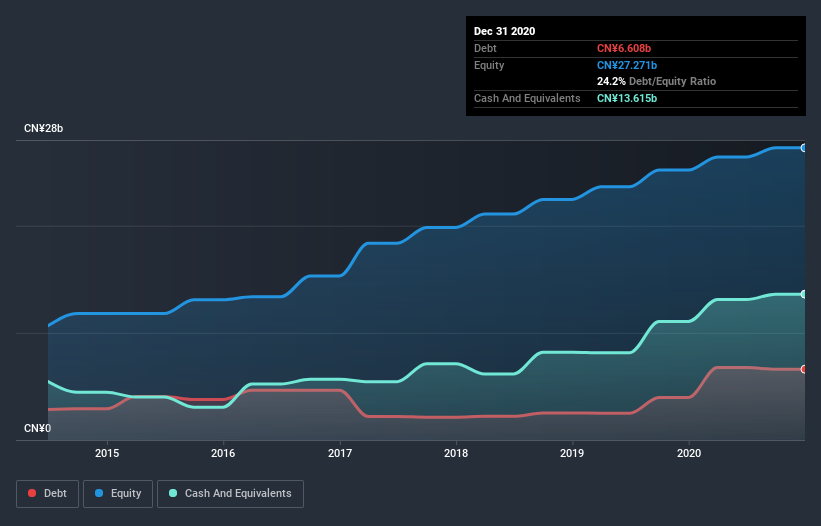Toggle Cash And Equivalents legend button
This screenshot has height=526, width=821.
click(230, 494)
